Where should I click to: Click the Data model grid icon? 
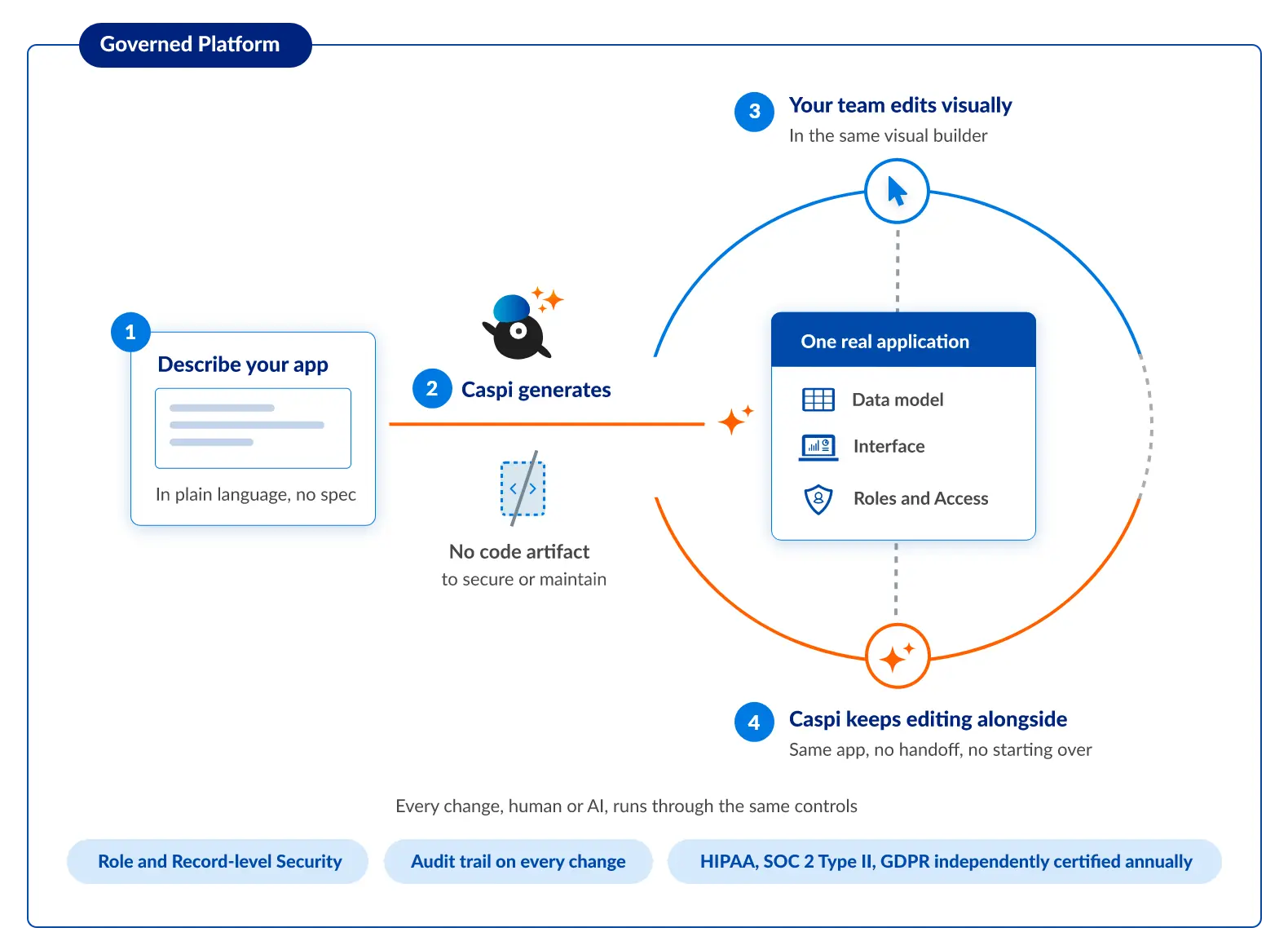[818, 400]
